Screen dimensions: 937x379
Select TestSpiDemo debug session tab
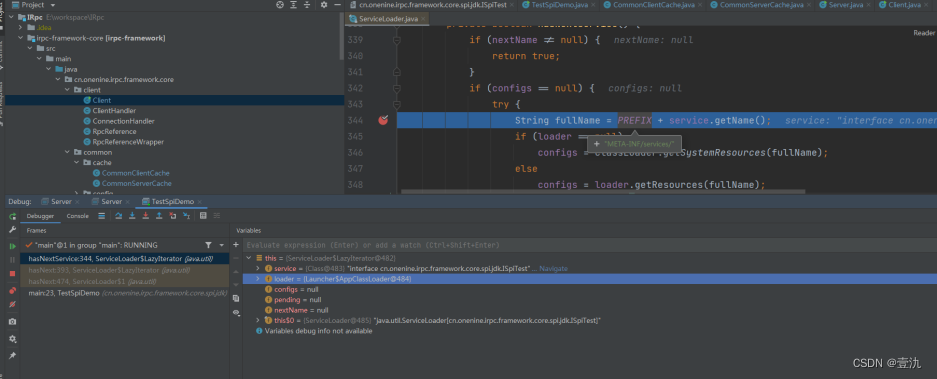pyautogui.click(x=173, y=202)
